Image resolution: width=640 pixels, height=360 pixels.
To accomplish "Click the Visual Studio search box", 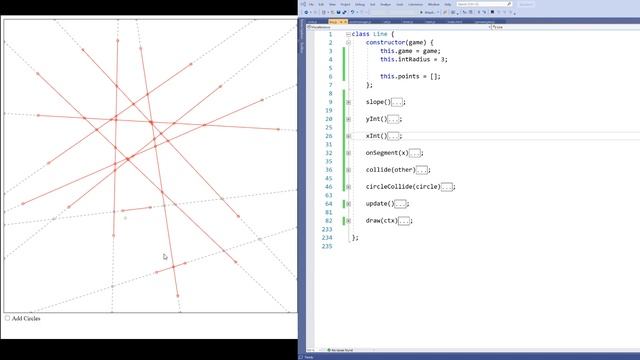I will [x=484, y=4].
